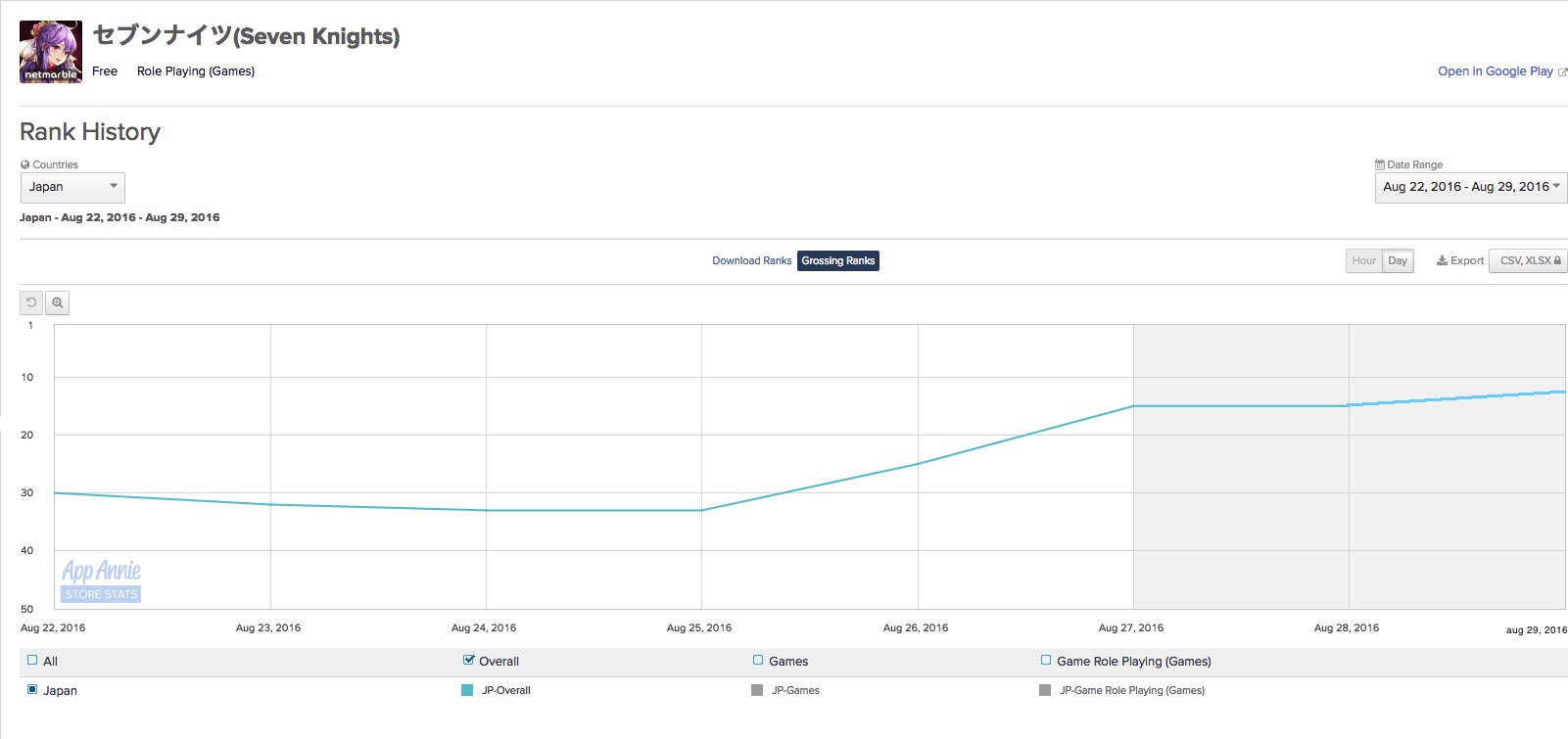Click the JP-Overall teal color swatch
Viewport: 1568px width, 739px height.
click(467, 690)
